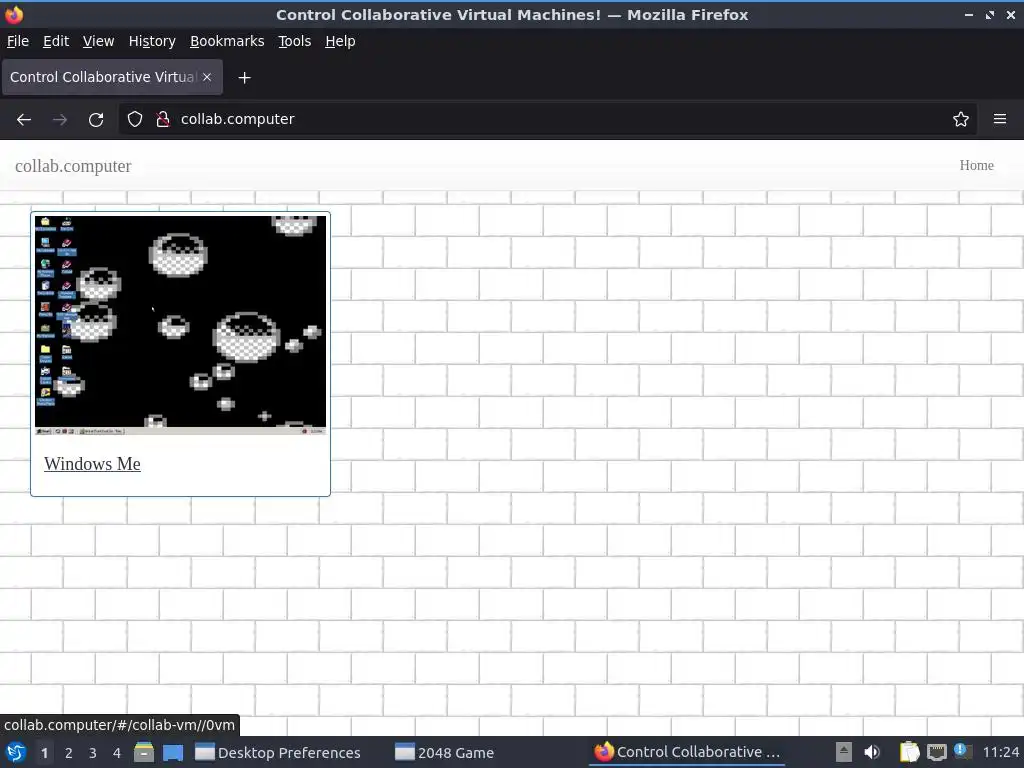Open a new tab with the plus button

click(244, 78)
